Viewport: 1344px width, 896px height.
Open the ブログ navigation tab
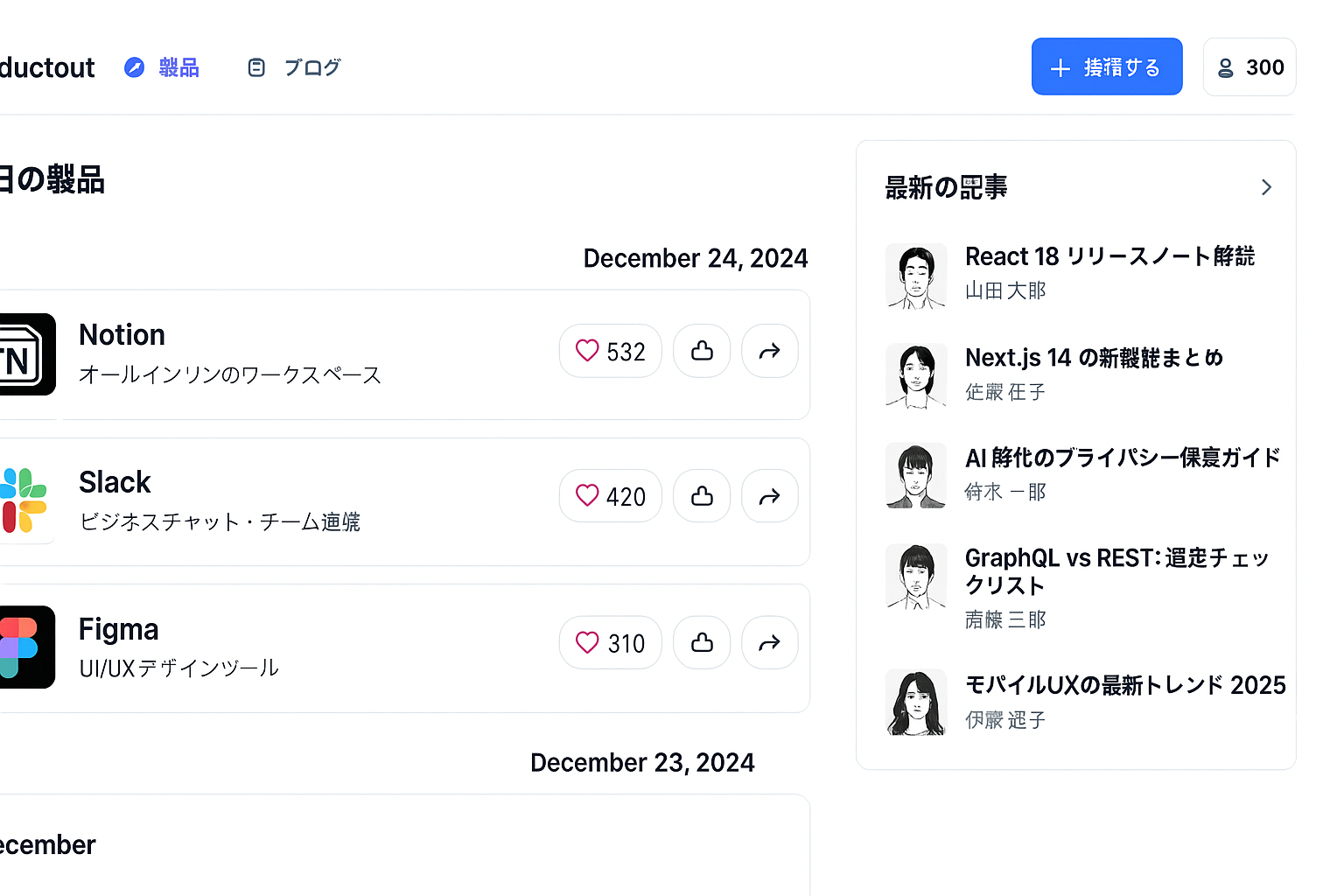[x=295, y=67]
